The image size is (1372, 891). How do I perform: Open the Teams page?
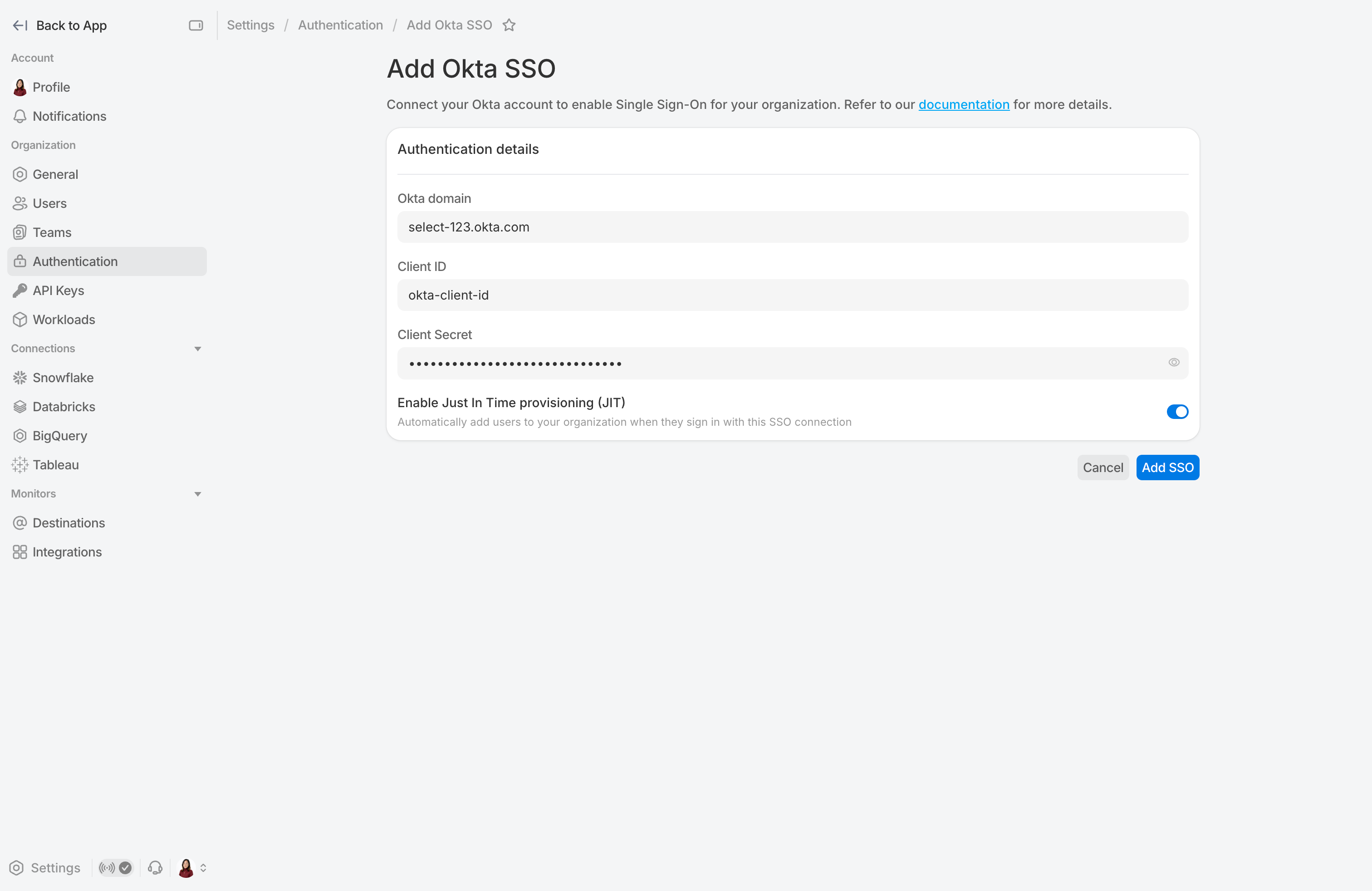coord(107,232)
